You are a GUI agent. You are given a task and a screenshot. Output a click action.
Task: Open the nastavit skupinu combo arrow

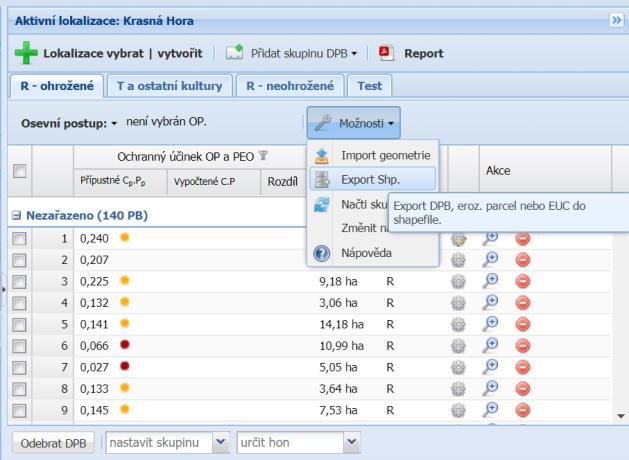(221, 442)
